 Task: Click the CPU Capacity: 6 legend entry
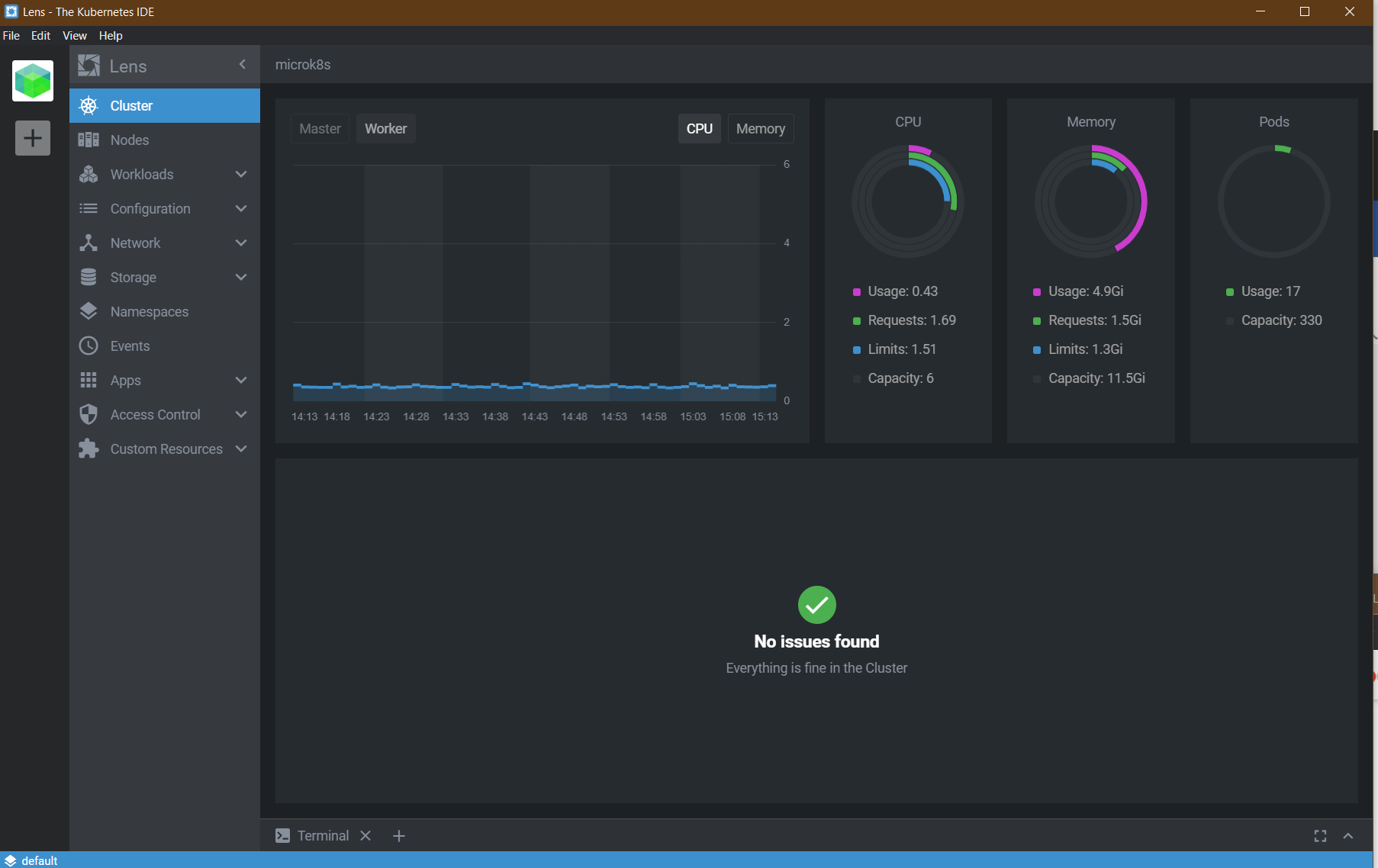[893, 378]
